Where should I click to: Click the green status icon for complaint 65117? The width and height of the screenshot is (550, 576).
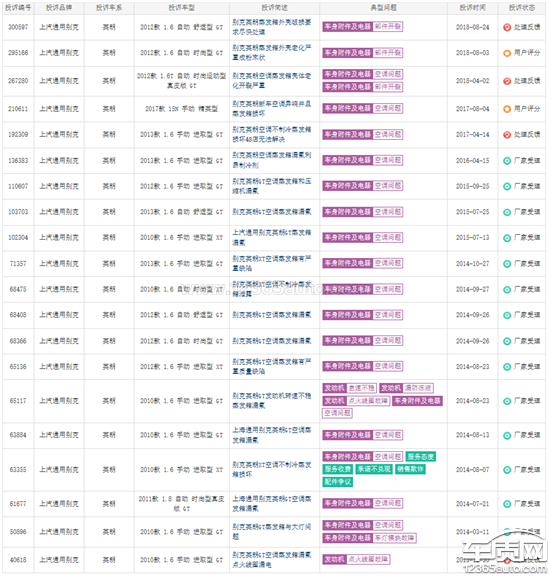507,401
